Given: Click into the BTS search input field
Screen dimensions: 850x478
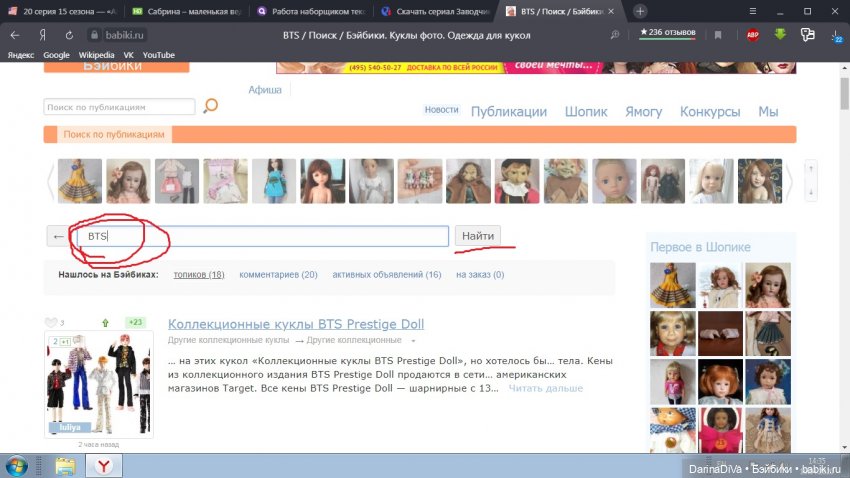Looking at the screenshot, I should tap(270, 236).
